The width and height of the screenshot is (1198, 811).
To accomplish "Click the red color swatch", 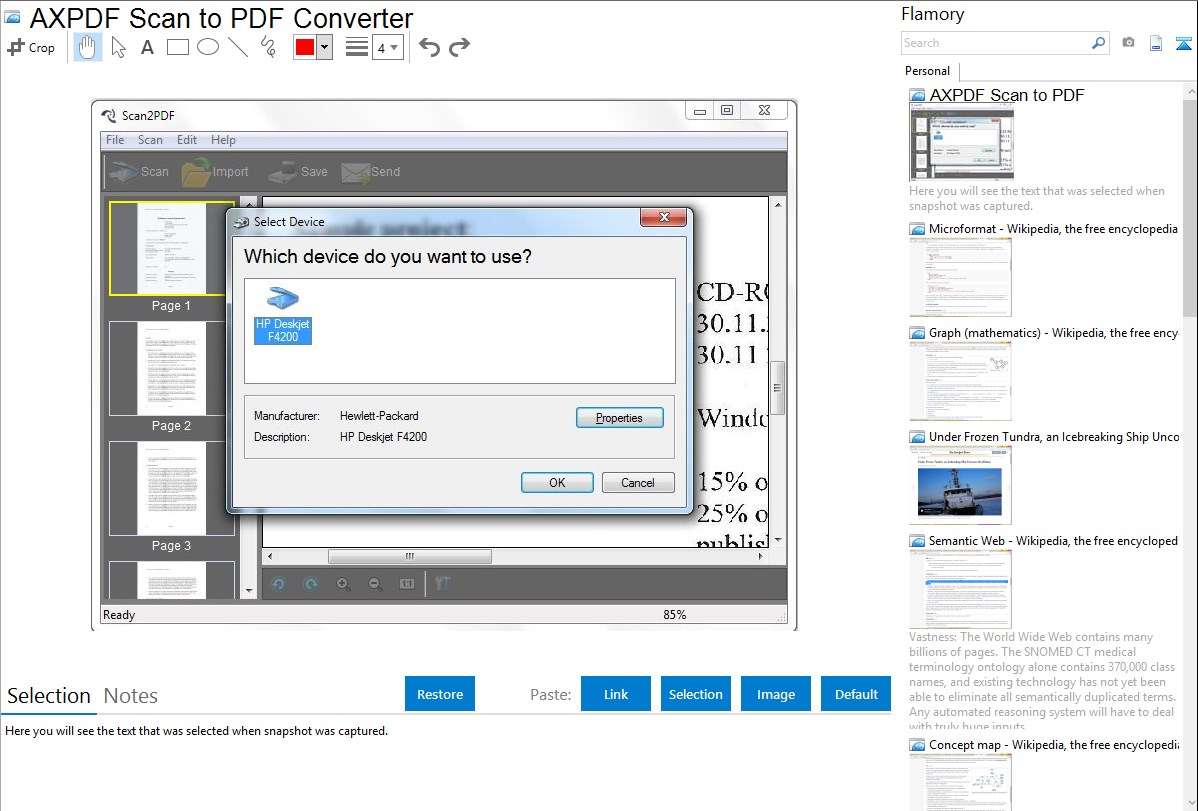I will tap(305, 47).
